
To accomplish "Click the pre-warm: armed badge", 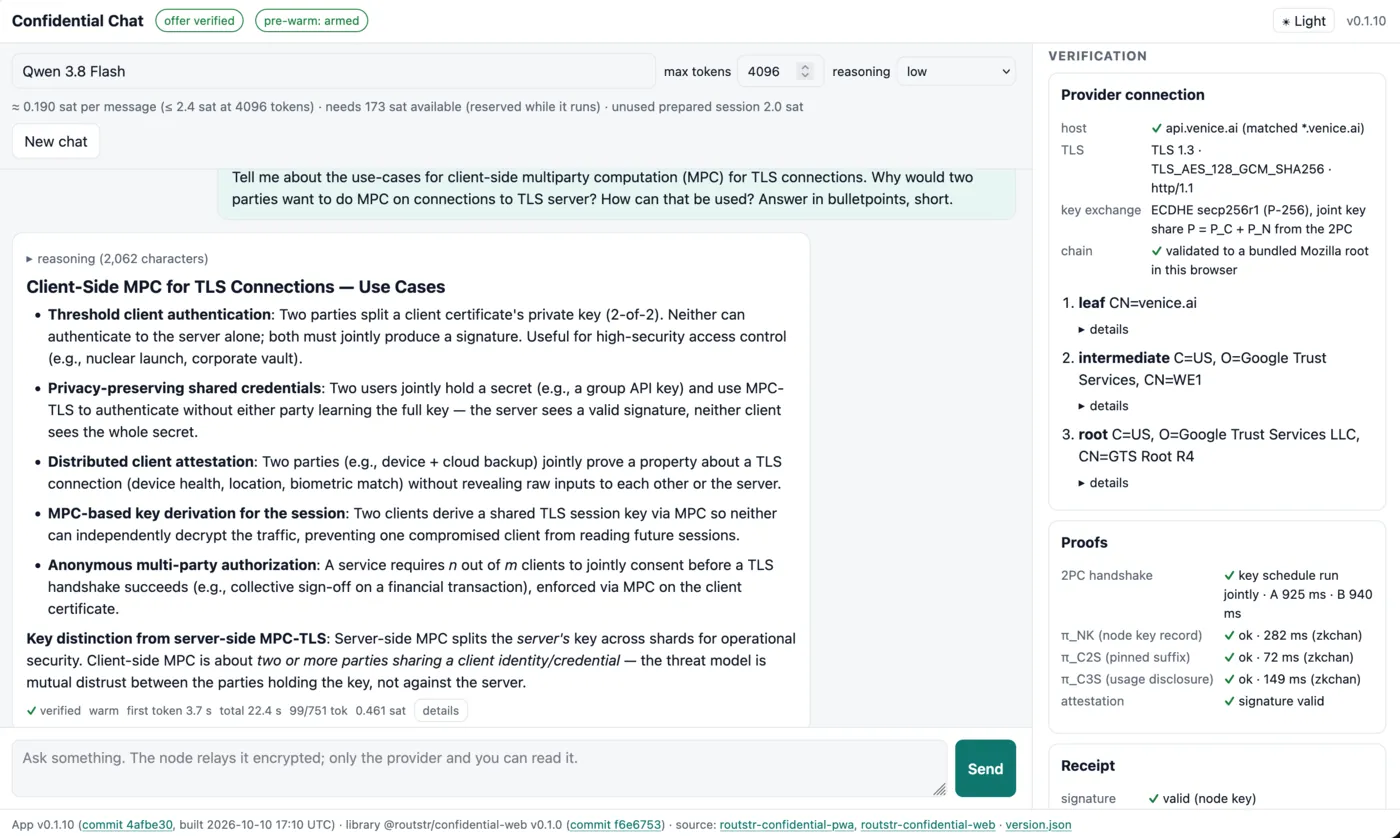I will [x=312, y=21].
